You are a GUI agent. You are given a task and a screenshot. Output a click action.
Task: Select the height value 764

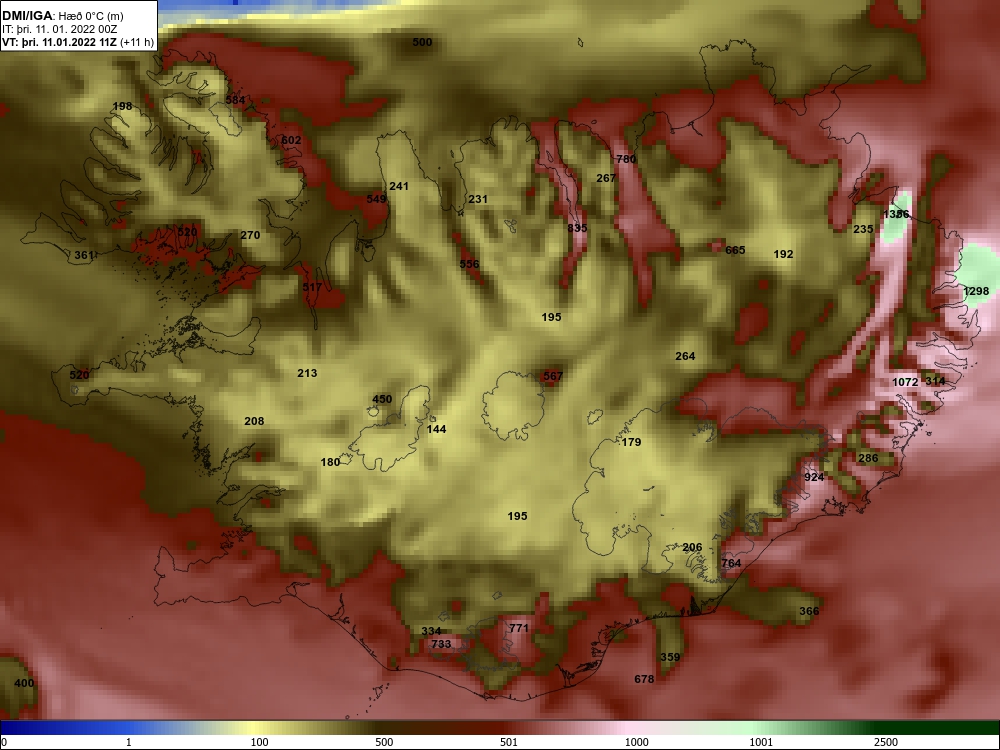tap(731, 563)
